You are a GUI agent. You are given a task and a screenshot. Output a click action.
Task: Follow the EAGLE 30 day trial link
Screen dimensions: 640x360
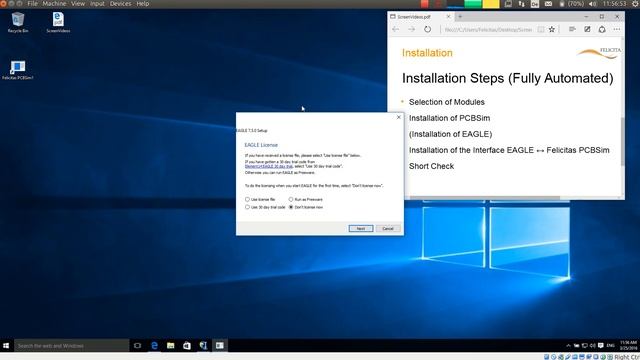point(269,167)
